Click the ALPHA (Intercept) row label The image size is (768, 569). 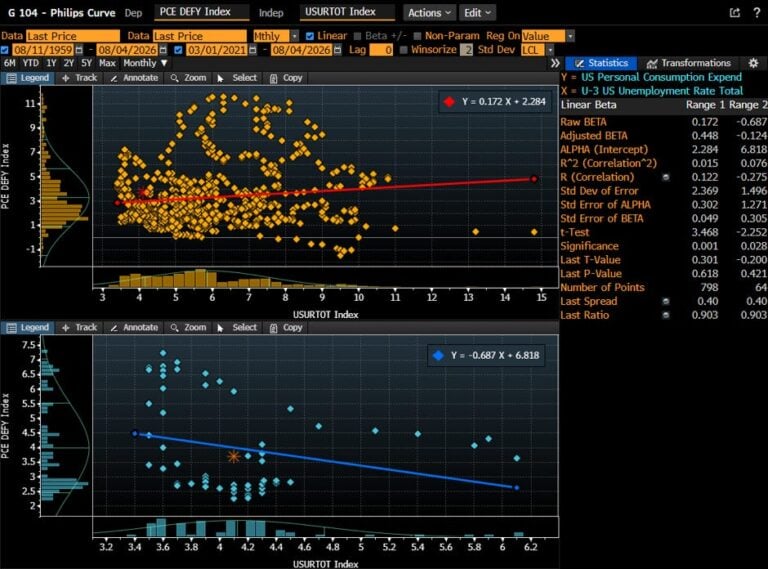tap(604, 149)
